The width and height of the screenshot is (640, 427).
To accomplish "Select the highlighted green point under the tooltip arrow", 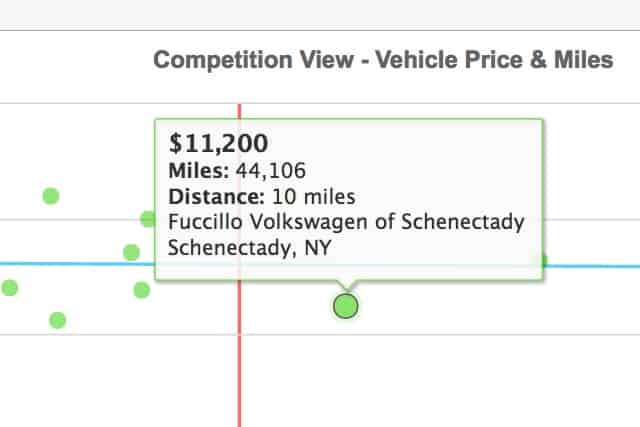I will 346,306.
